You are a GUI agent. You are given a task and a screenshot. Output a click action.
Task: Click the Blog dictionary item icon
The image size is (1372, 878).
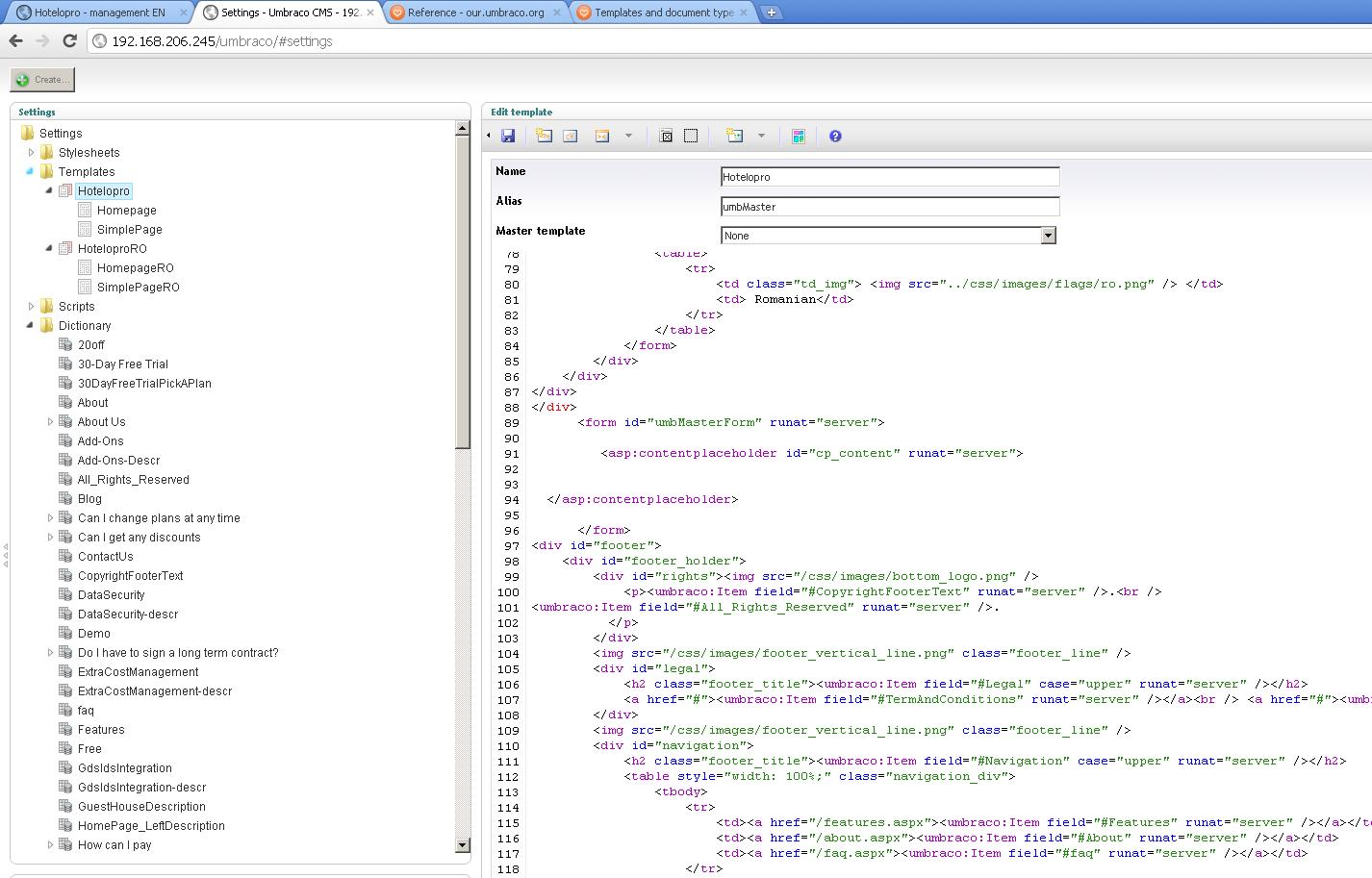tap(65, 498)
